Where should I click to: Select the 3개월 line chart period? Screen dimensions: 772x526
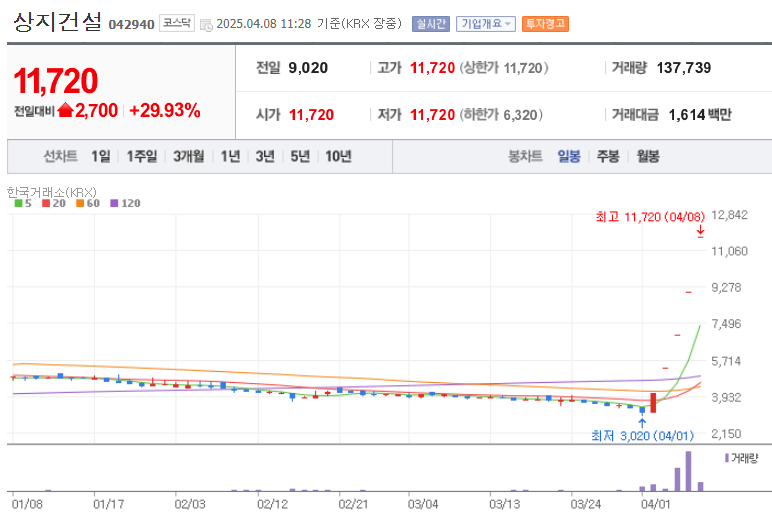point(189,157)
